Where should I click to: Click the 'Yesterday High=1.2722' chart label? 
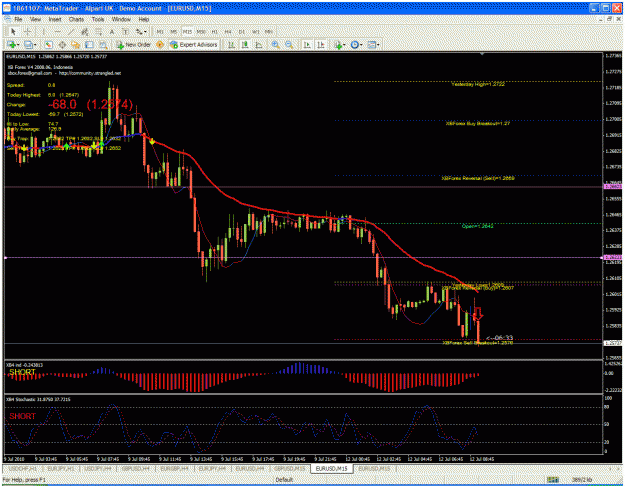click(x=478, y=84)
